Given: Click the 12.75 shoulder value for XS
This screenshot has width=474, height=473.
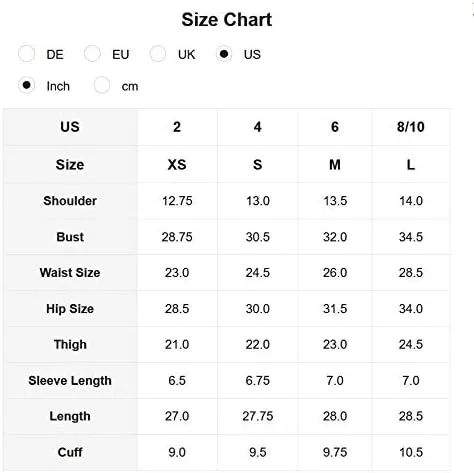Looking at the screenshot, I should coord(177,201).
